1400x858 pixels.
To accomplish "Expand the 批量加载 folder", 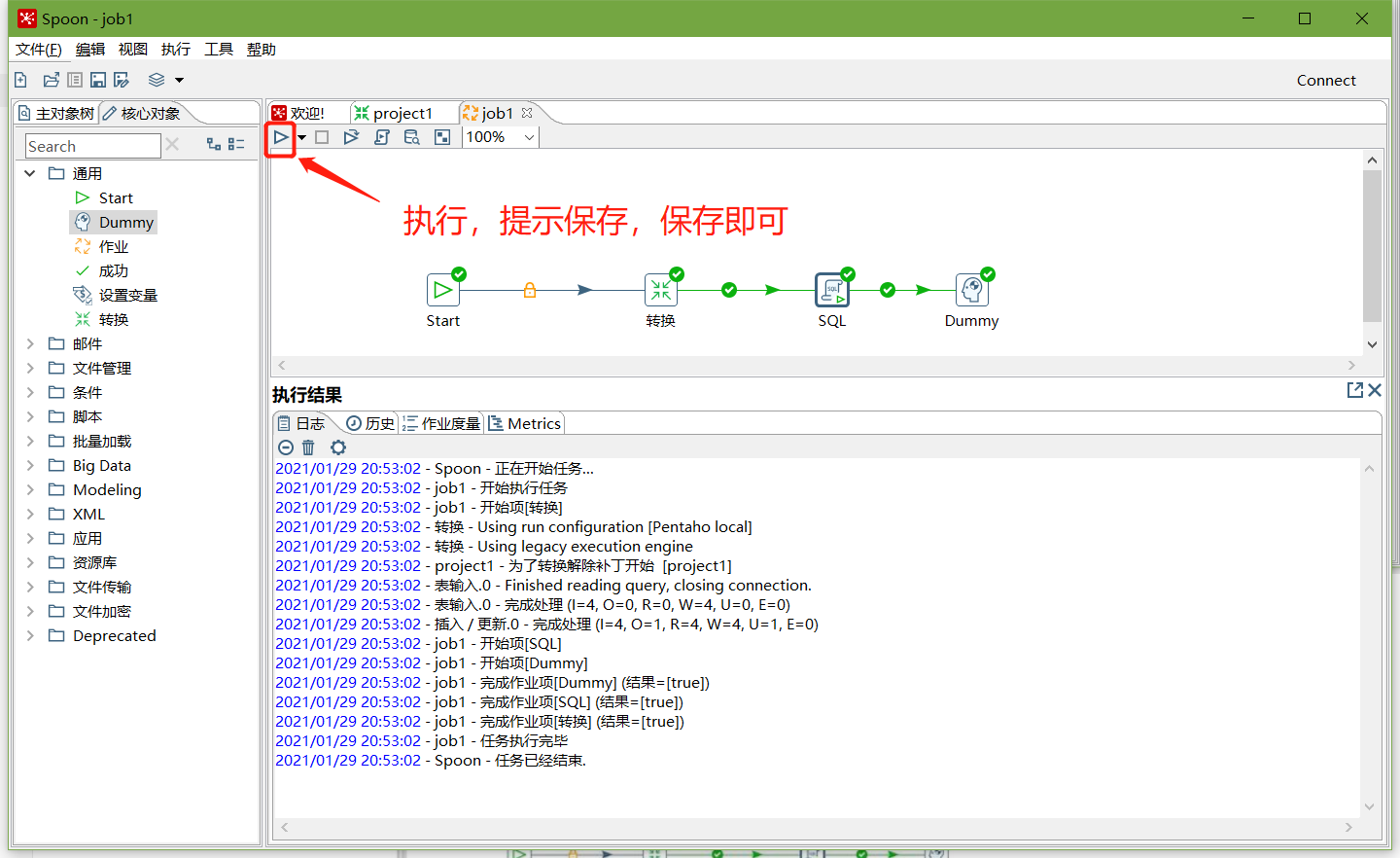I will [x=30, y=441].
